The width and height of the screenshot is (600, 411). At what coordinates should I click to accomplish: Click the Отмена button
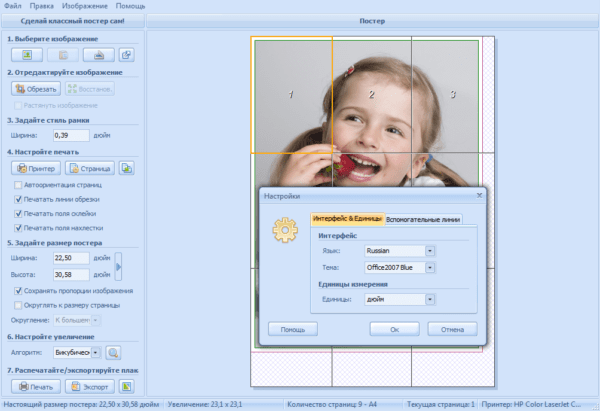(451, 328)
